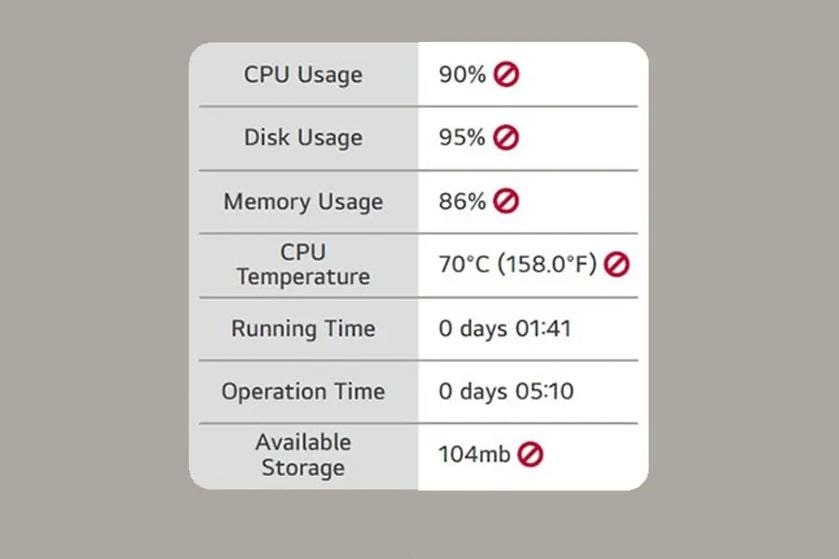This screenshot has width=839, height=559.
Task: Select the warning icon after Memory Usage 86%
Action: (x=506, y=202)
